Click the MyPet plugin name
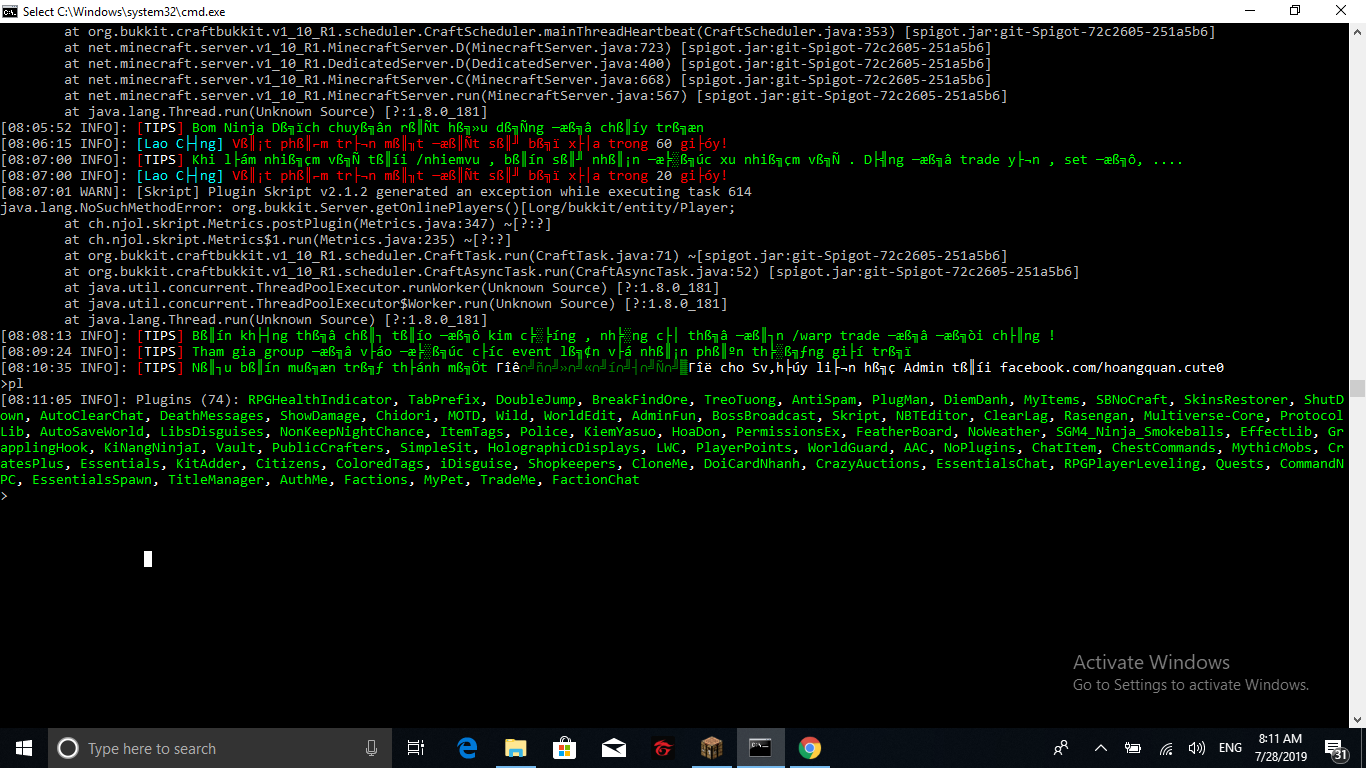The image size is (1366, 768). tap(444, 480)
